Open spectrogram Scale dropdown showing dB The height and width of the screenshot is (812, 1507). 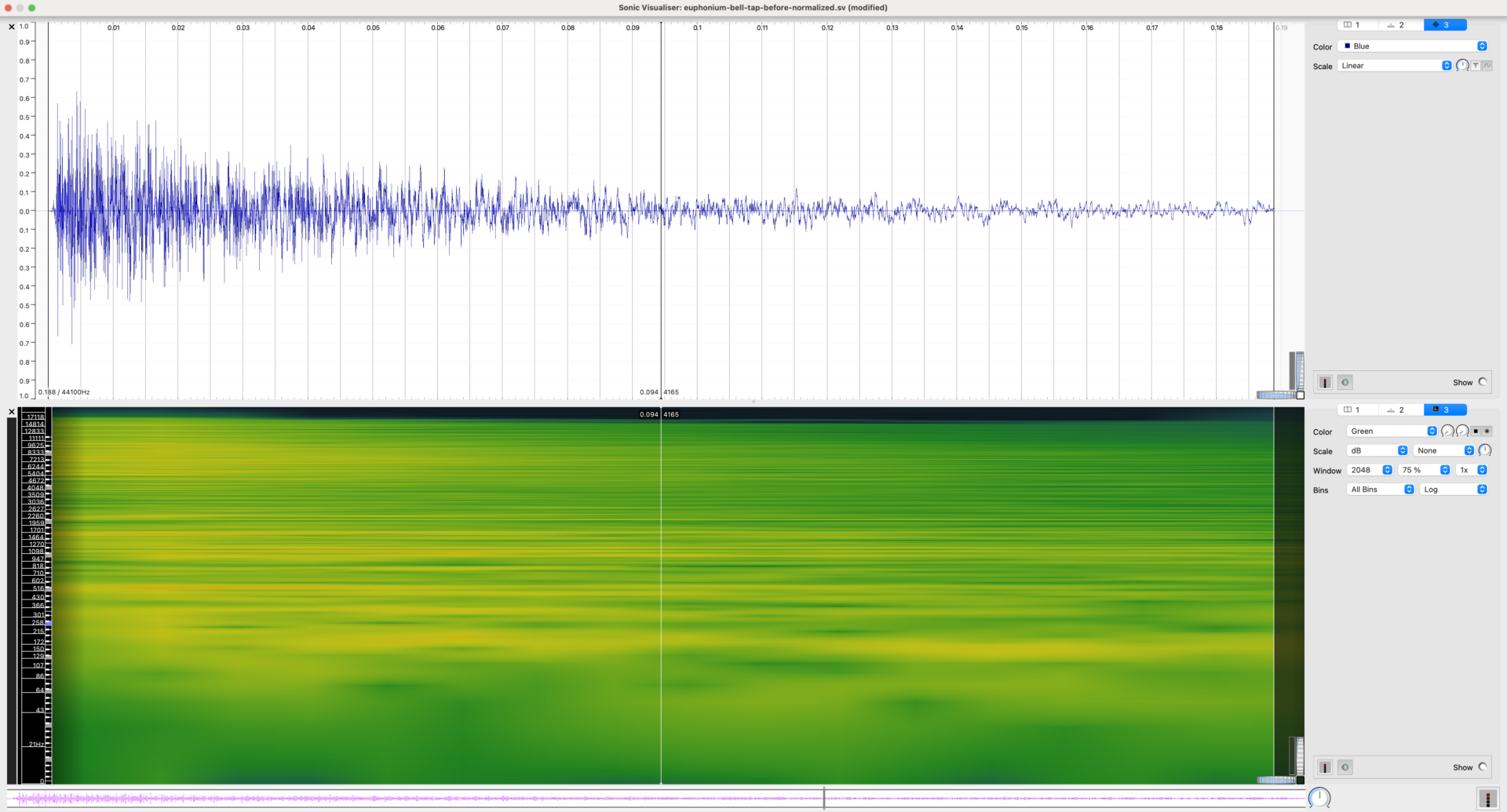[1377, 451]
